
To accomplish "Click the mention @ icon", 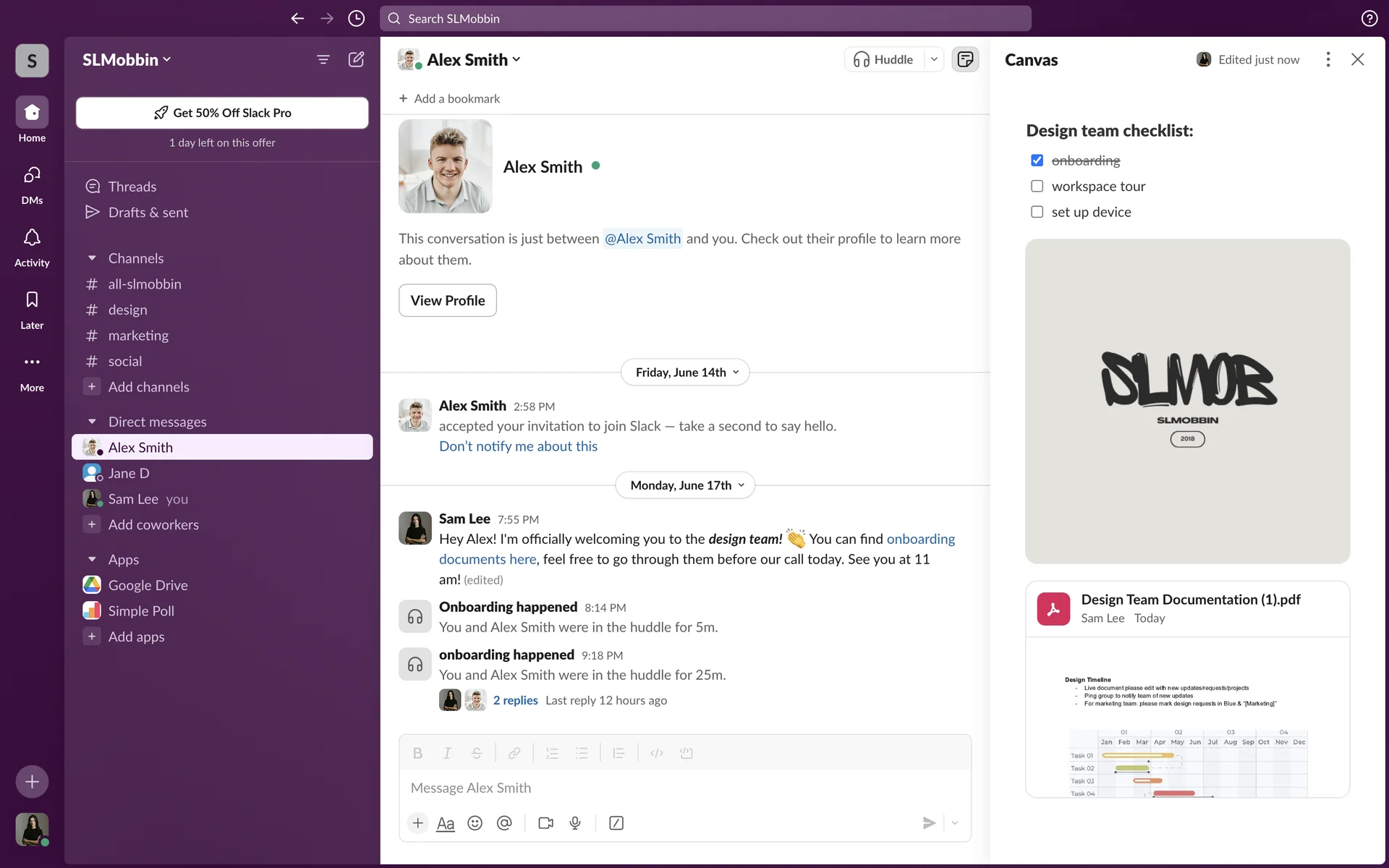I will tap(504, 823).
